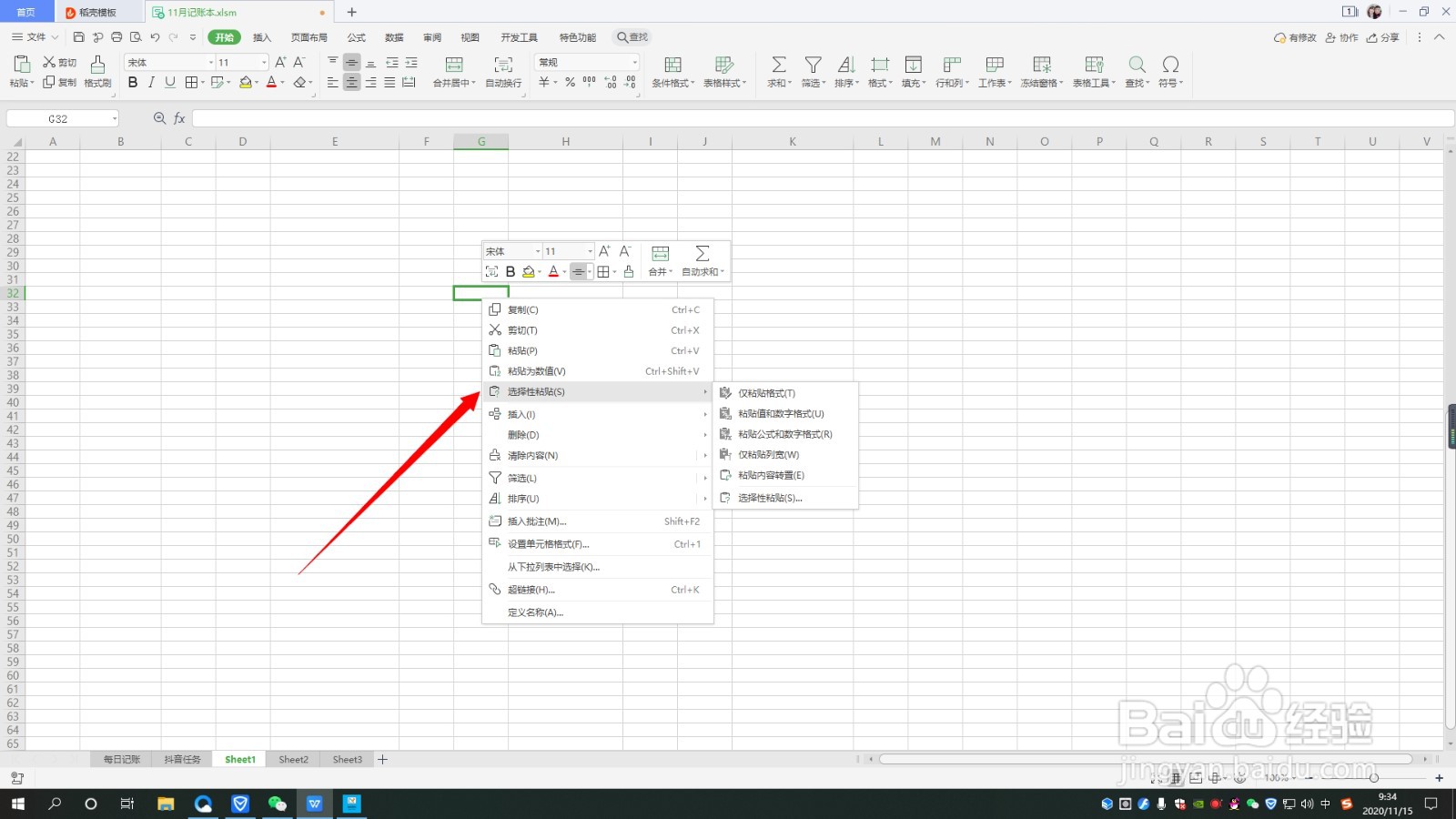
Task: Click the increase decimal places icon
Action: click(x=611, y=82)
